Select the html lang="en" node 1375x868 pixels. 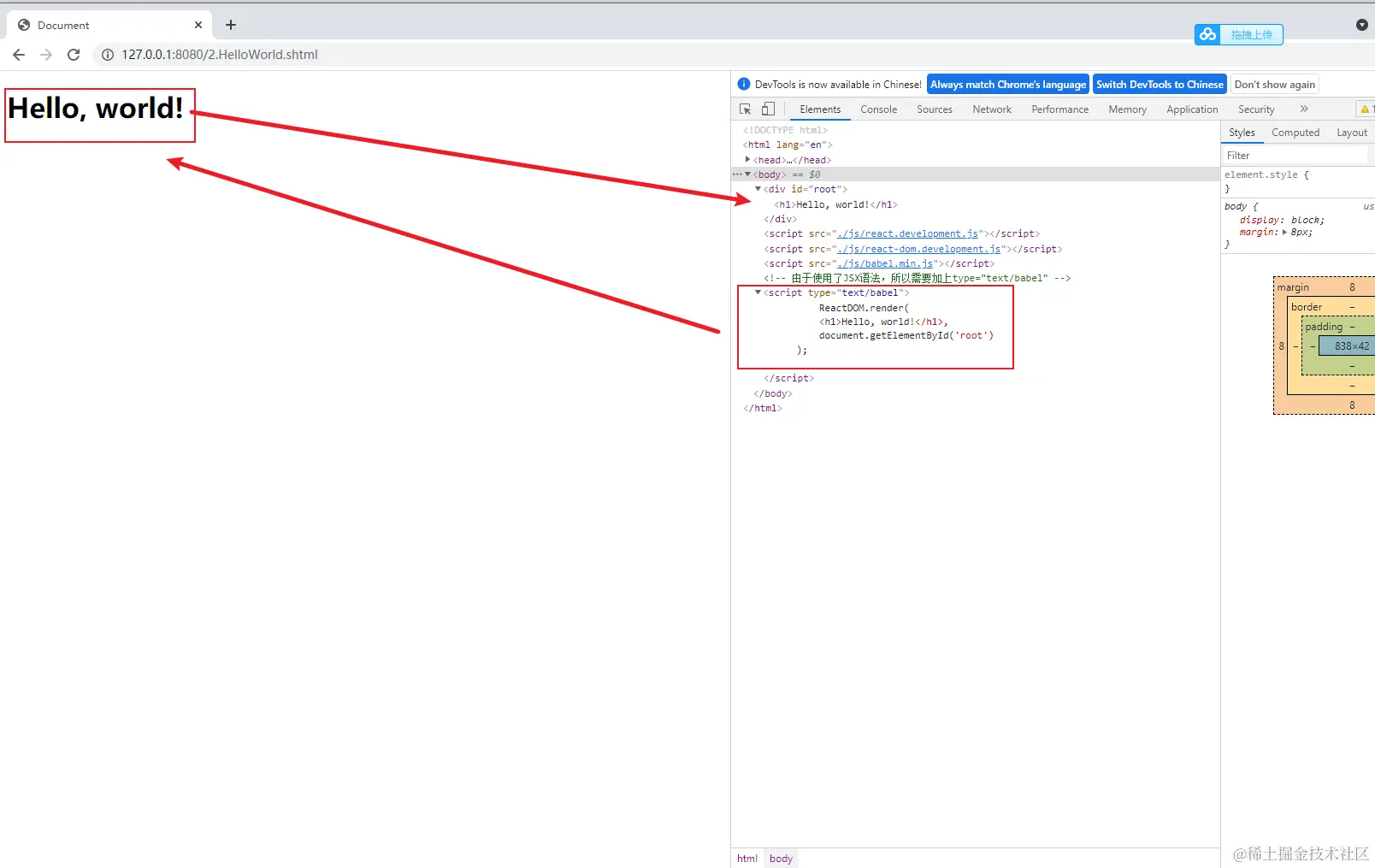788,145
